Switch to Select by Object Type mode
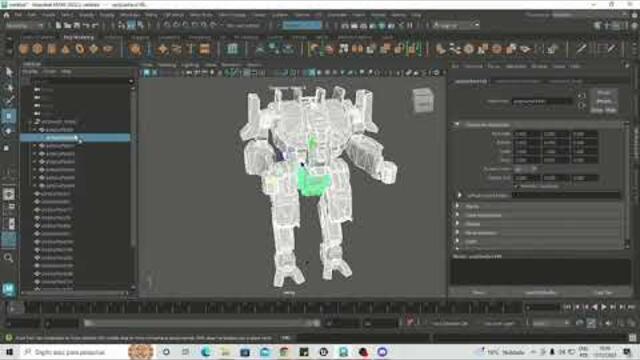 coord(131,25)
